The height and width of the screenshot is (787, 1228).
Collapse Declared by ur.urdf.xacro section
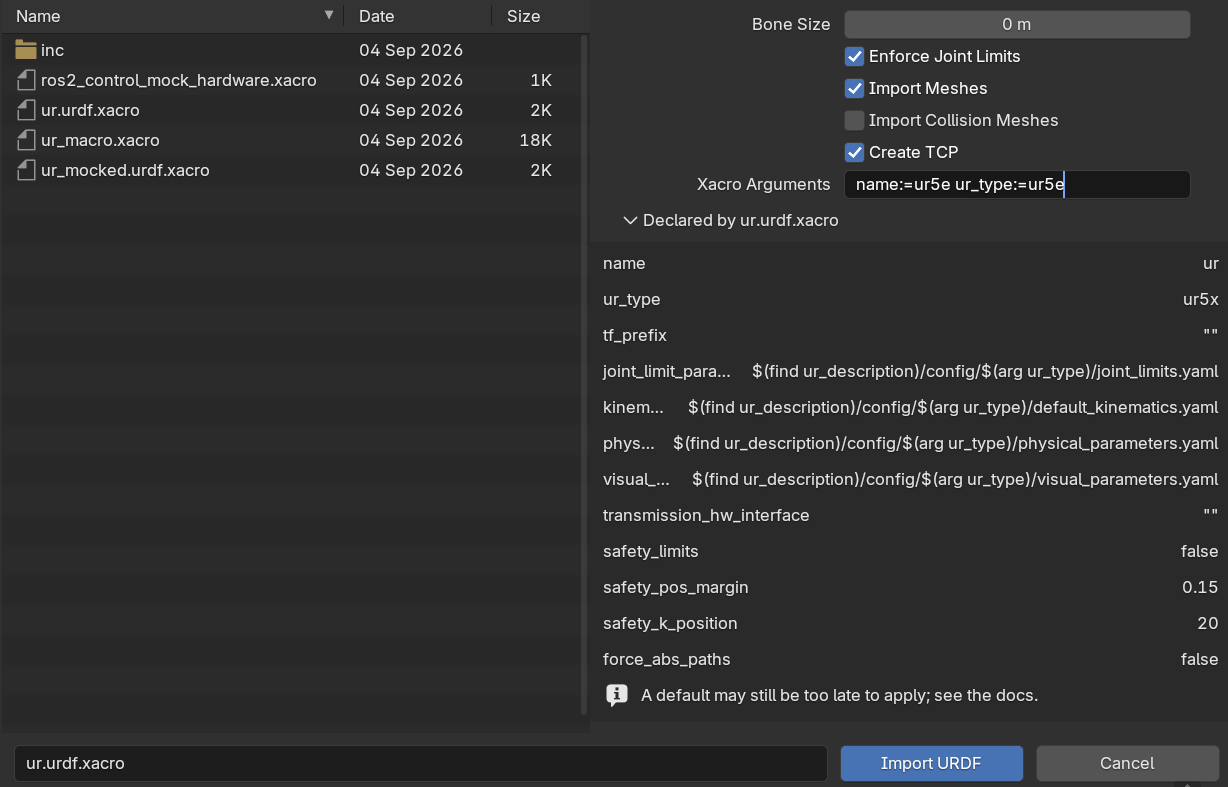[630, 220]
